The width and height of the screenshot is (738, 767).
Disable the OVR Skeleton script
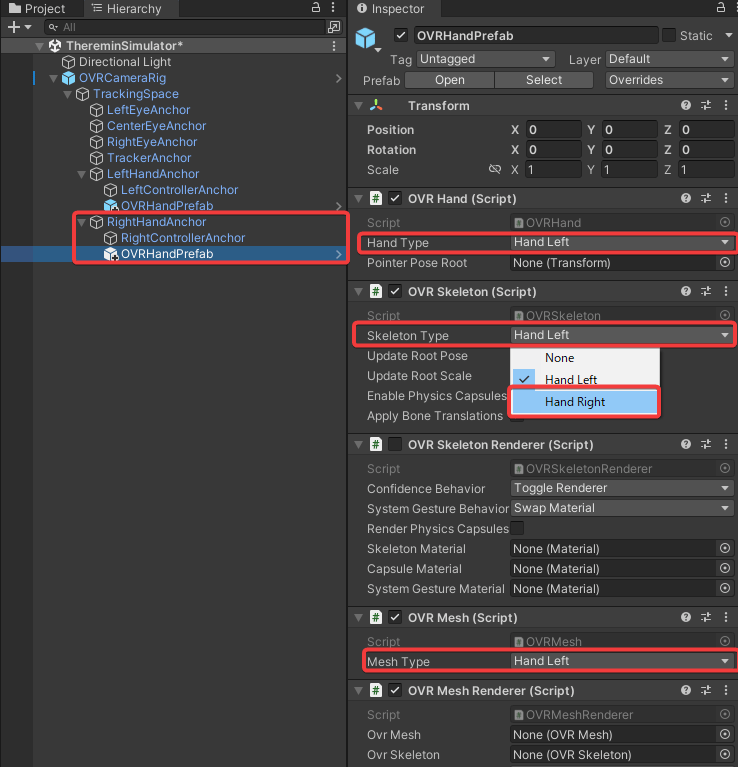pyautogui.click(x=395, y=292)
